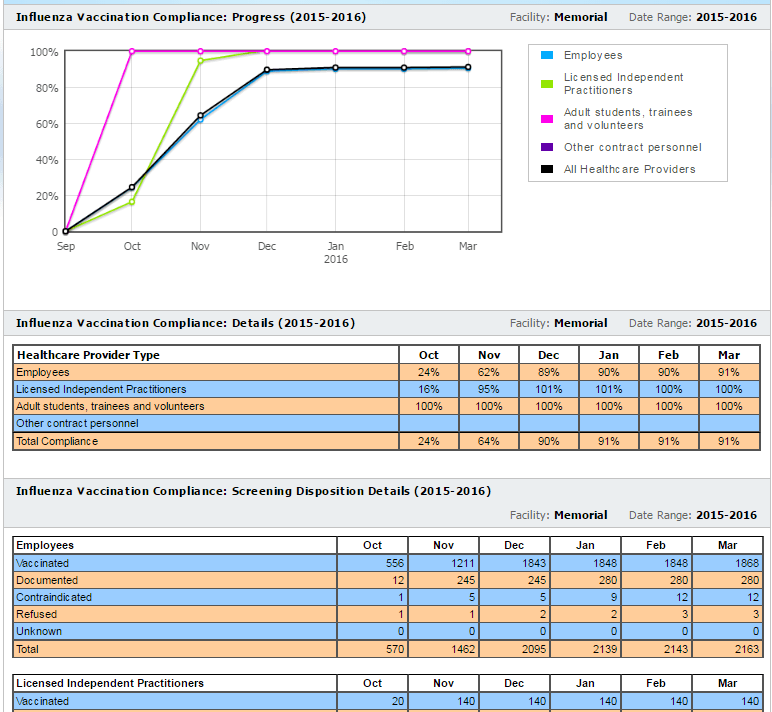Screen dimensions: 772x712
Task: Select the Total Compliance row label
Action: pyautogui.click(x=57, y=441)
